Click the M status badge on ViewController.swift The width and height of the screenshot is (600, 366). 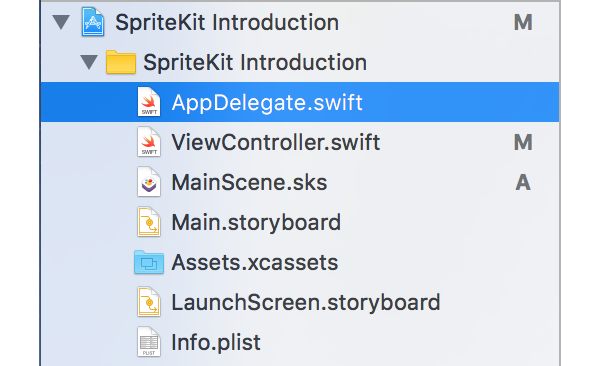click(x=523, y=142)
